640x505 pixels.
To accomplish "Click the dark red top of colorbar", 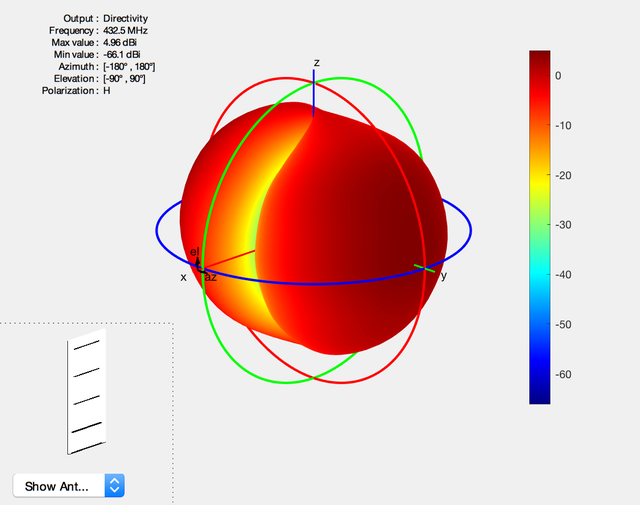I will pos(540,57).
